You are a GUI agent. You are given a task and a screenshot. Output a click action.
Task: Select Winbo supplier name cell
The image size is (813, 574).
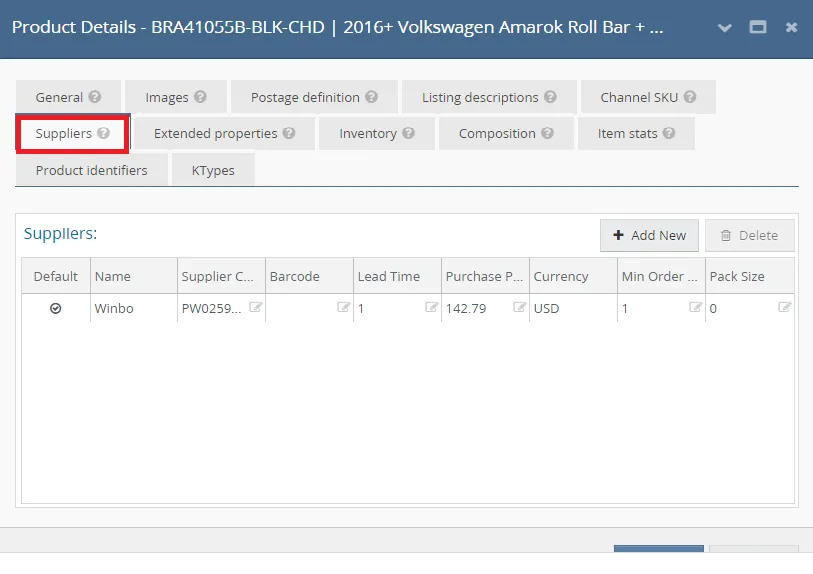click(x=134, y=309)
